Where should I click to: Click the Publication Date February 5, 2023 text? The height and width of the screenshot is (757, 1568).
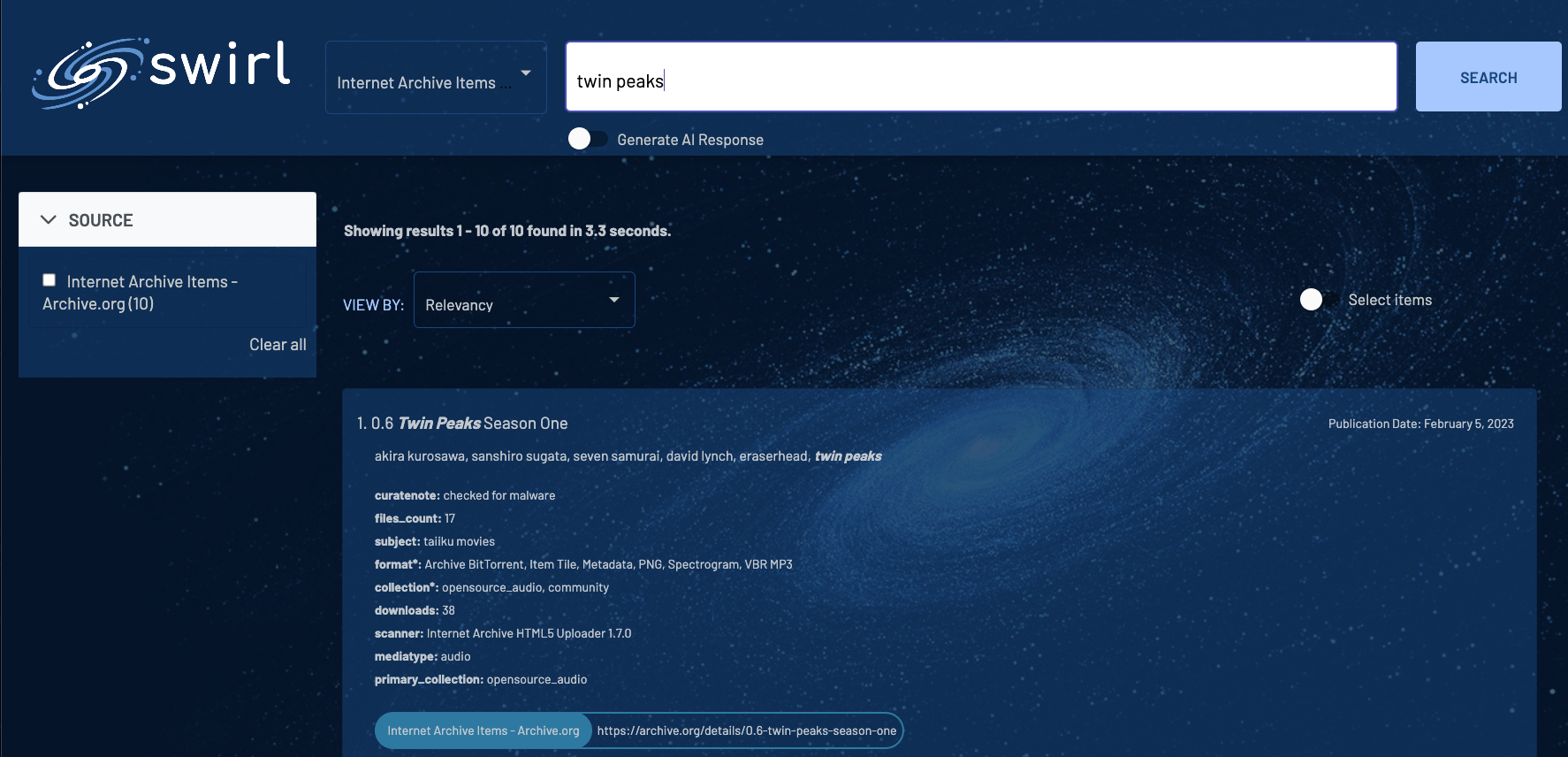coord(1421,424)
